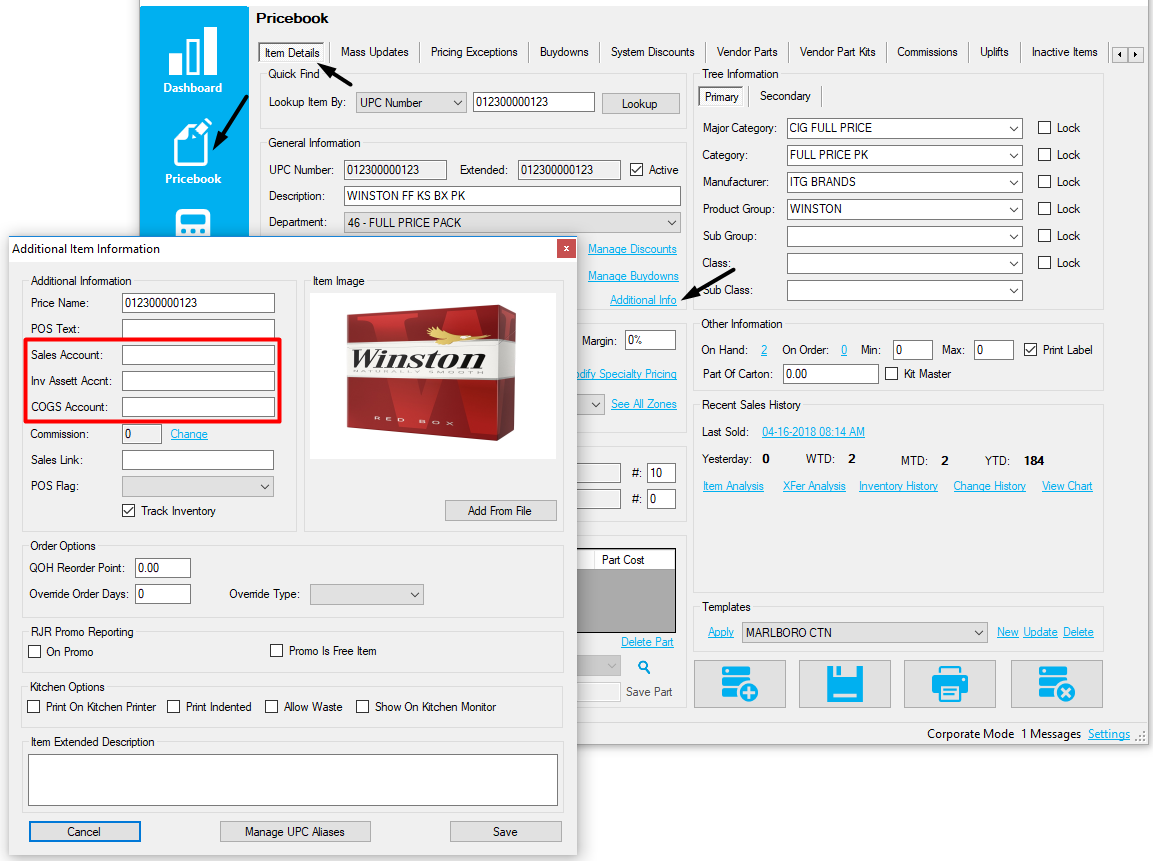Open the Change History link

(989, 486)
